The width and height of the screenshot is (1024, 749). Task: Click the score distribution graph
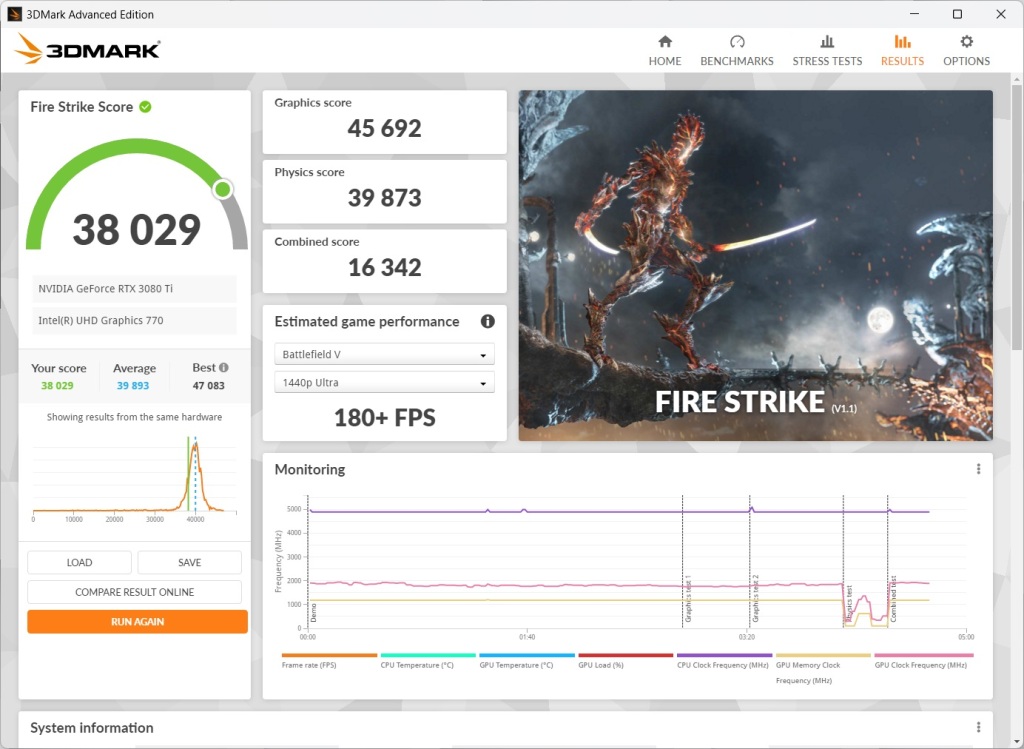(x=134, y=480)
